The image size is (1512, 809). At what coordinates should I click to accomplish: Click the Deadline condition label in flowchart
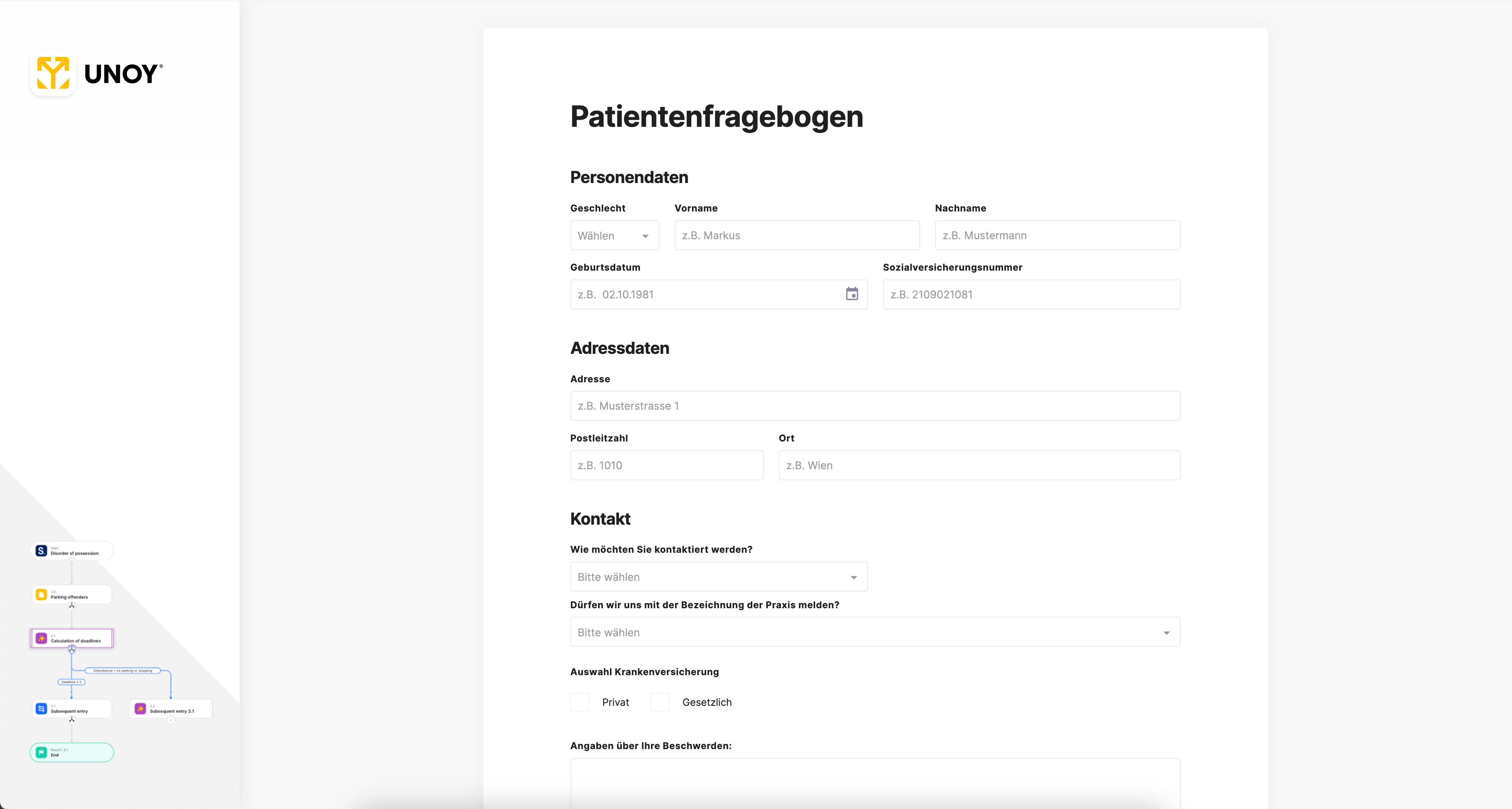72,682
